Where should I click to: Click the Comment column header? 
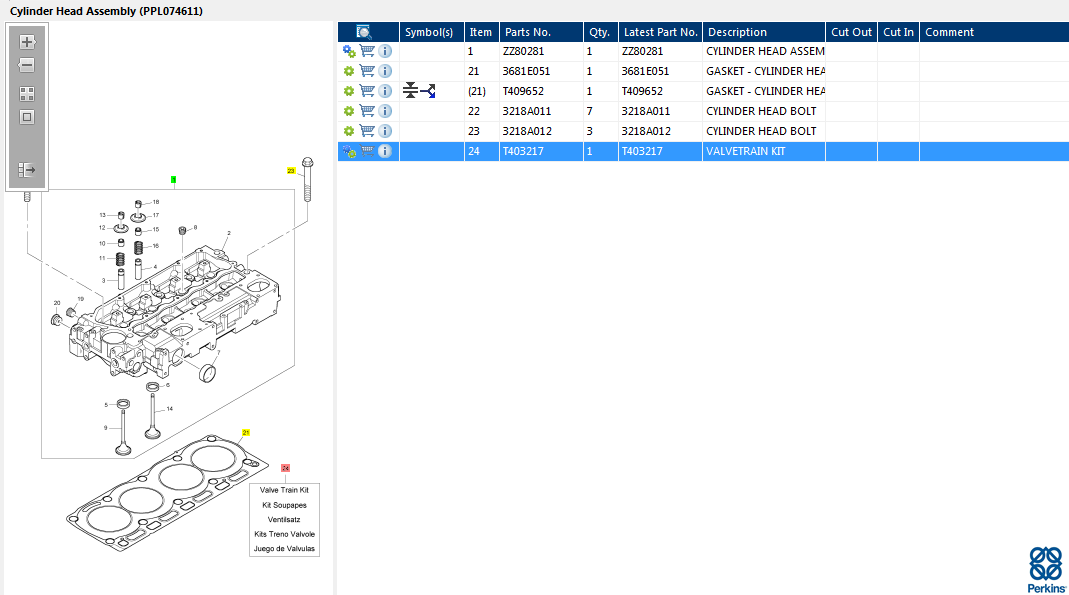click(995, 32)
